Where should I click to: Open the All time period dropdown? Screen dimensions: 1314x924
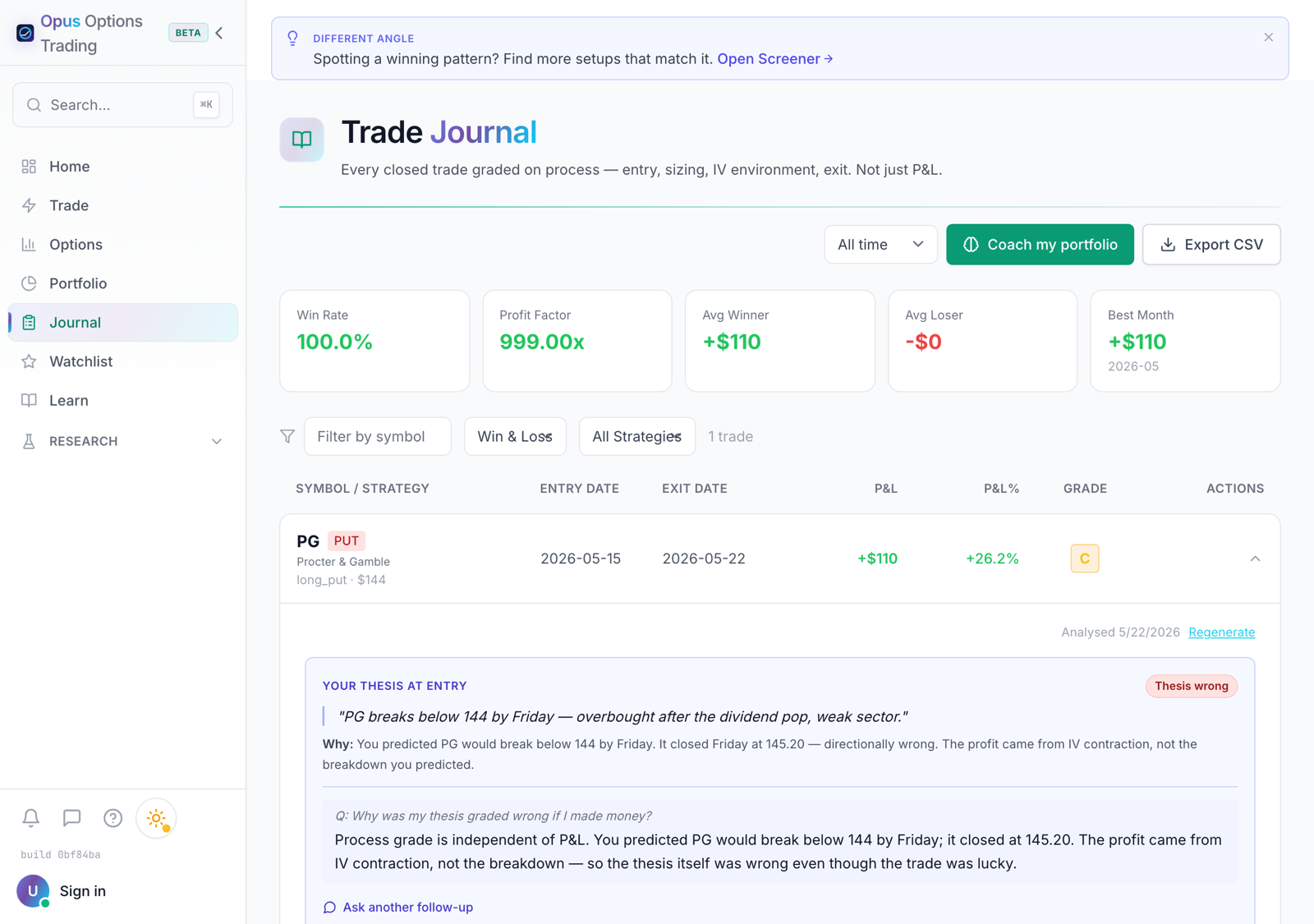[880, 245]
